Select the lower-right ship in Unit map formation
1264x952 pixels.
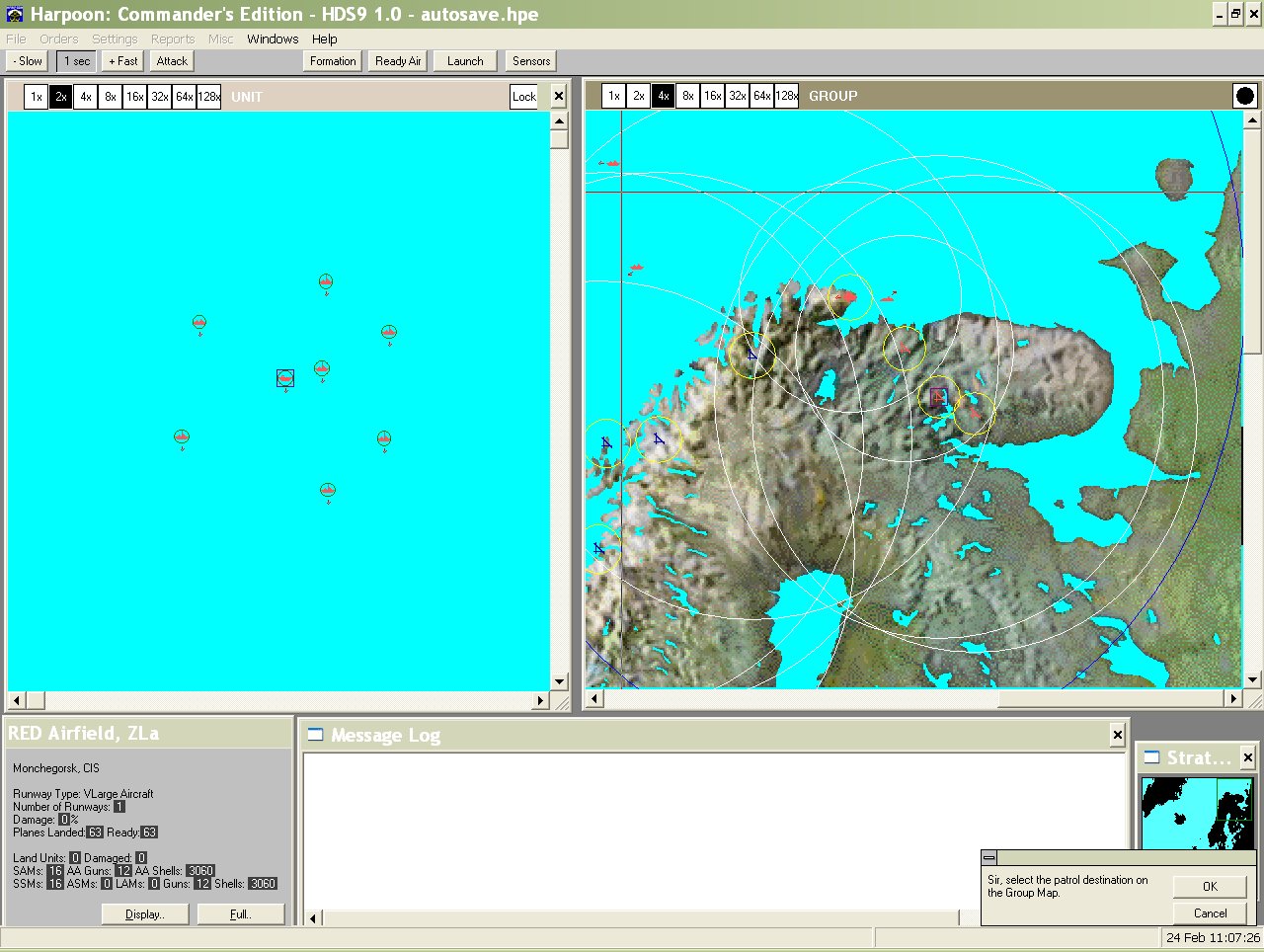coord(384,439)
